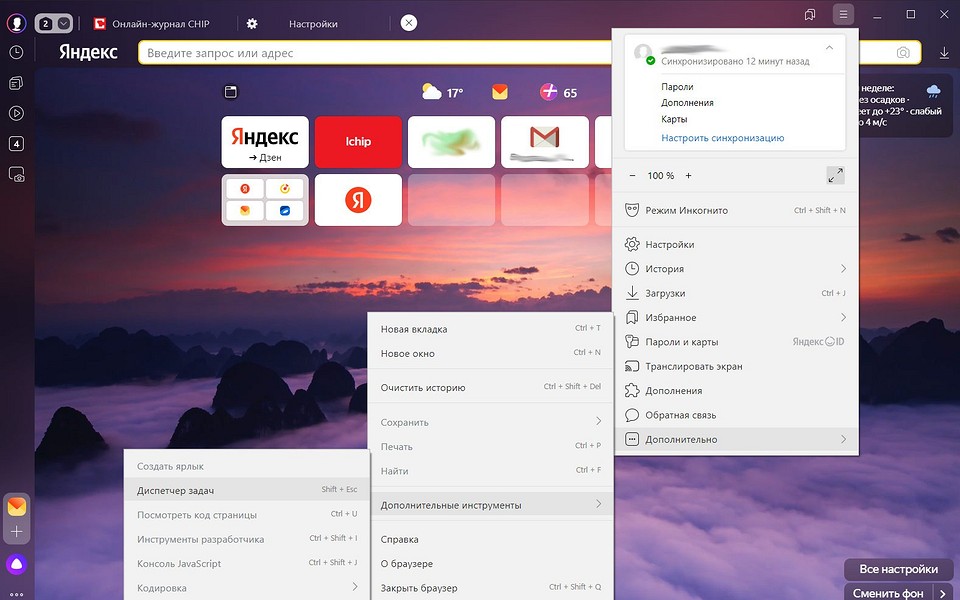The height and width of the screenshot is (600, 960).
Task: Decrease zoom with the minus button
Action: coord(632,176)
